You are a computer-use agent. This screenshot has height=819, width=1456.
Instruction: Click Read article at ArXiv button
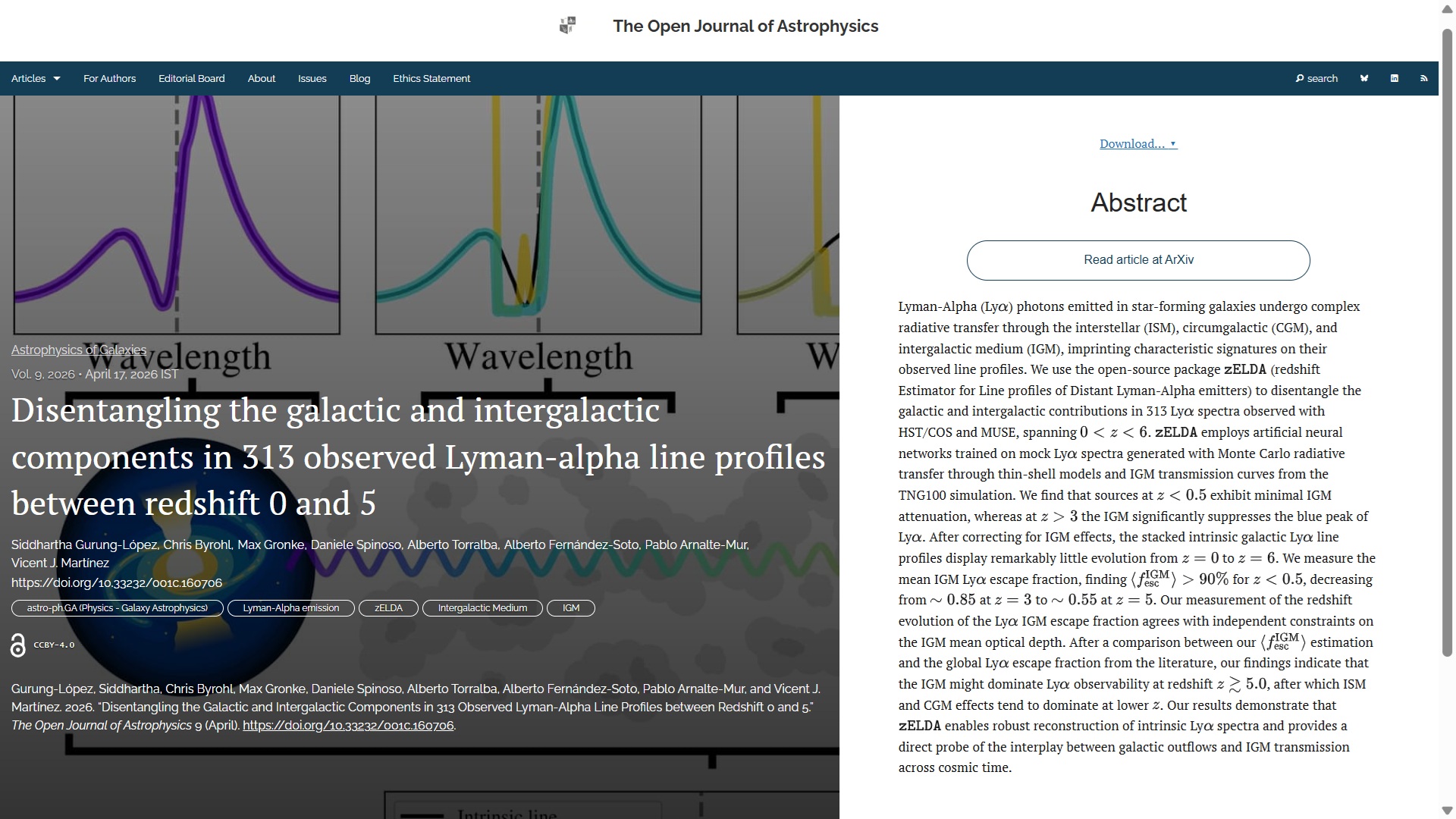click(1137, 260)
